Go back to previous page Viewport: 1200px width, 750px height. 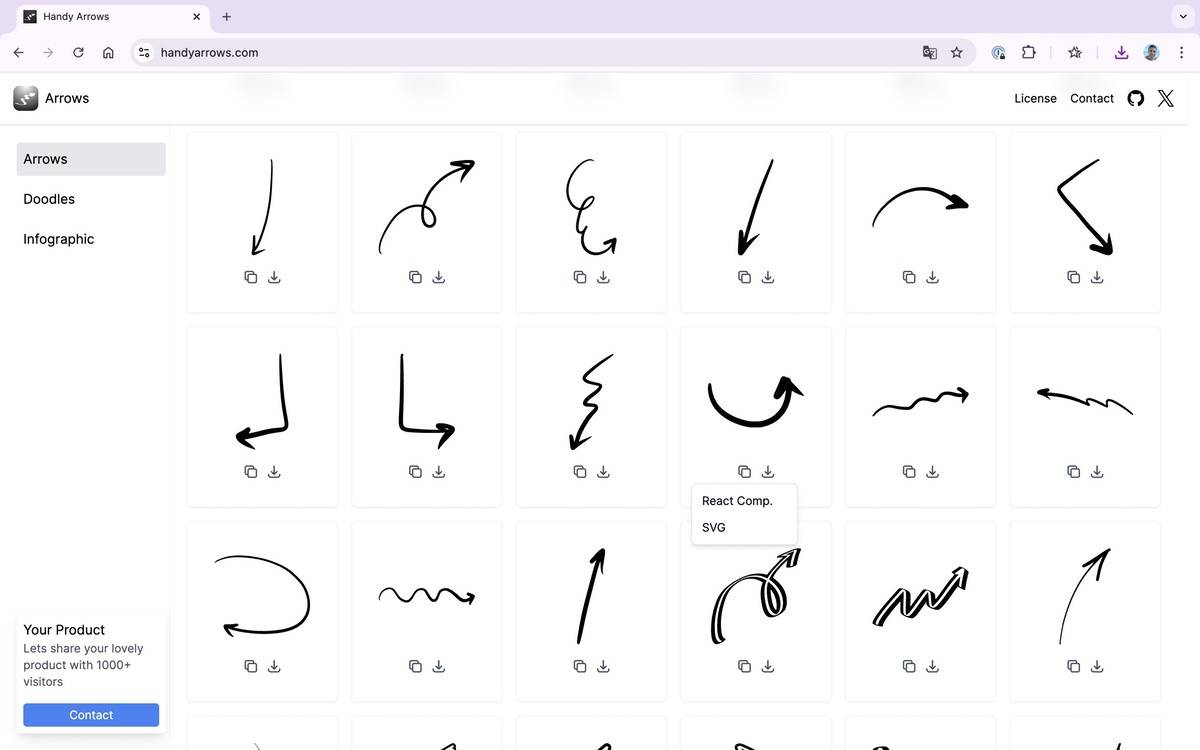(18, 52)
